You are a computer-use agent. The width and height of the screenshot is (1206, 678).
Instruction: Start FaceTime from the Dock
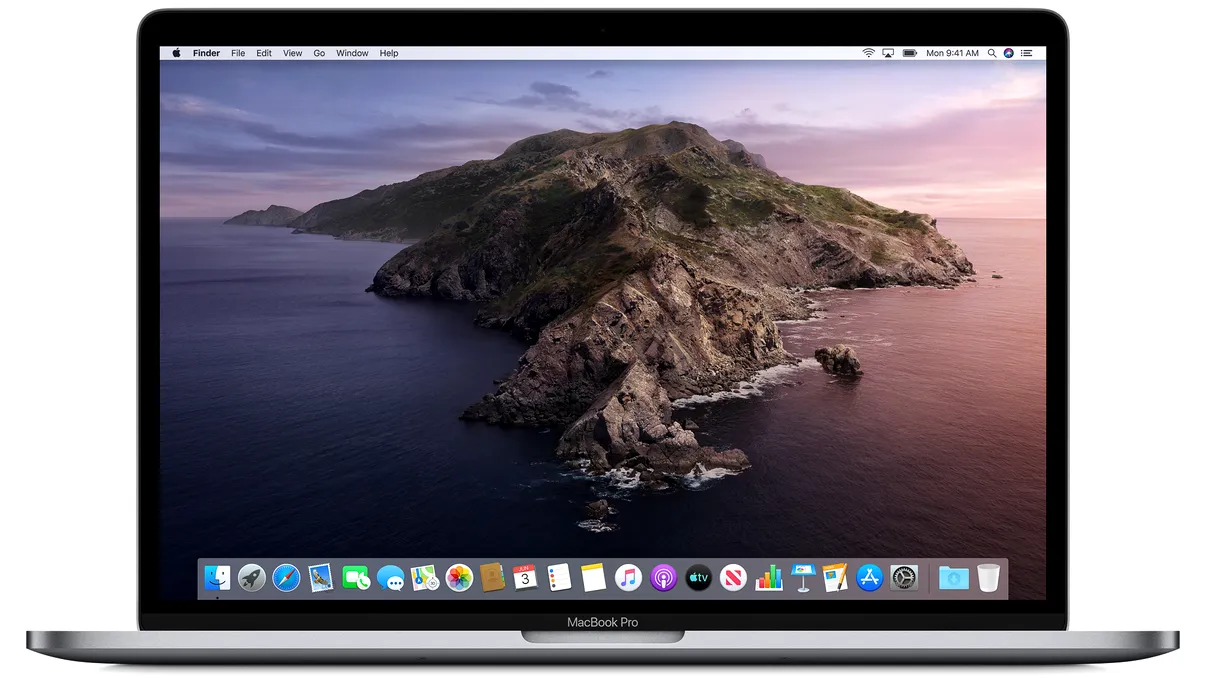click(354, 578)
